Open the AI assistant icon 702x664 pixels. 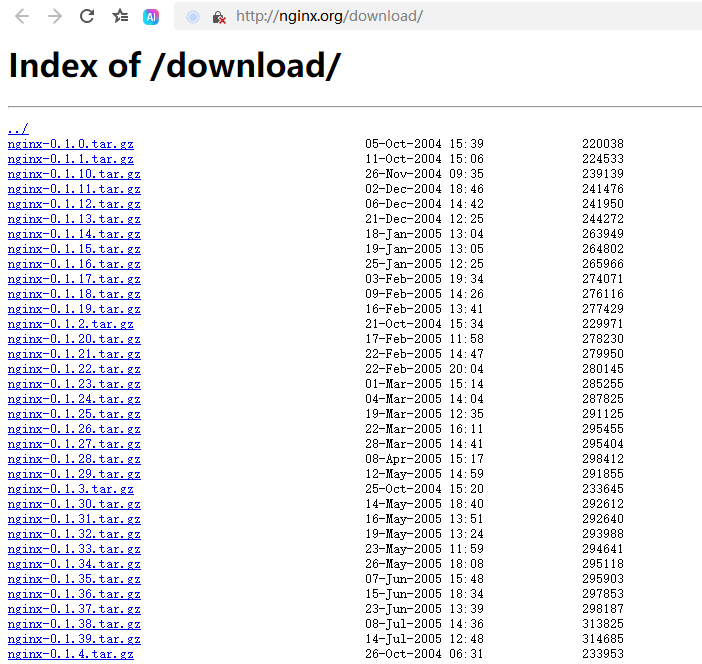point(151,17)
